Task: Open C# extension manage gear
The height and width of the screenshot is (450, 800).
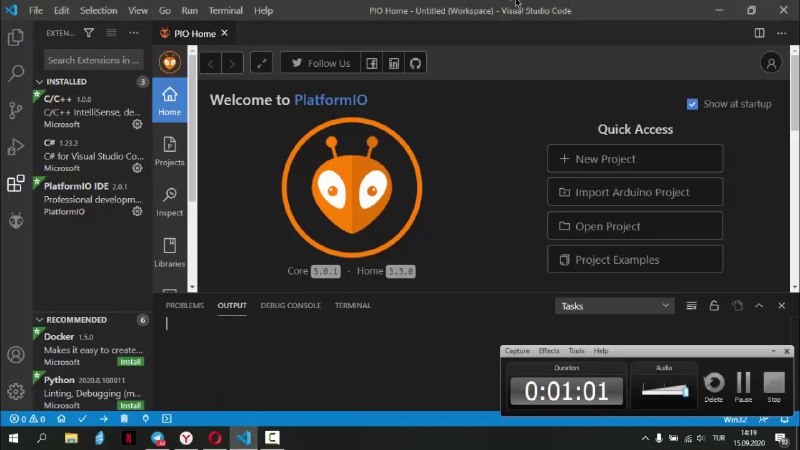Action: pyautogui.click(x=137, y=168)
